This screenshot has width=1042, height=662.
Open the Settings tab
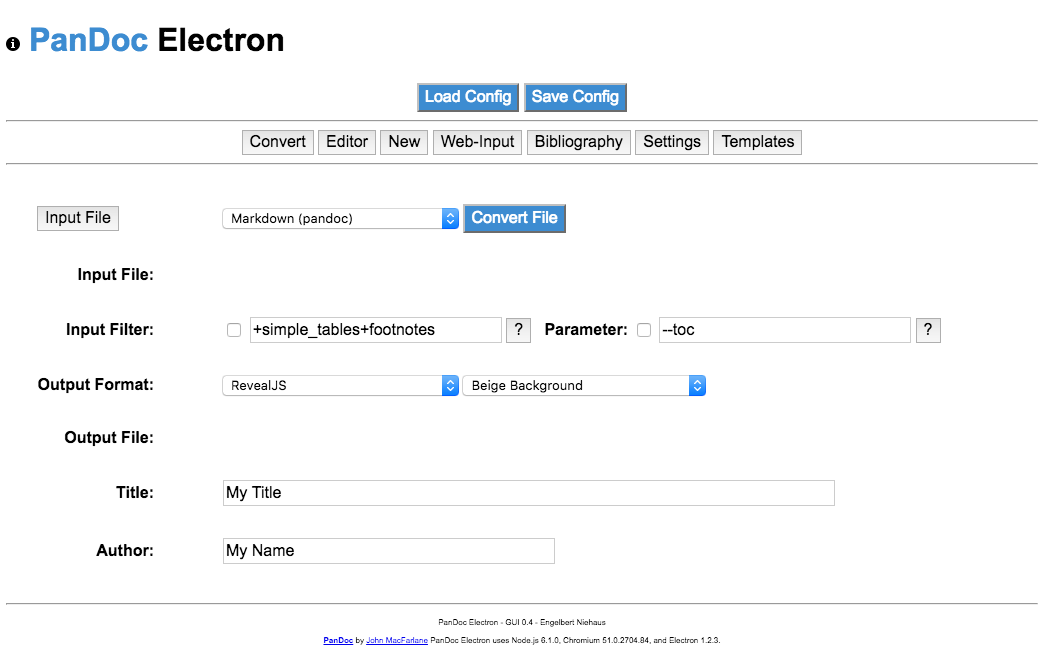671,141
